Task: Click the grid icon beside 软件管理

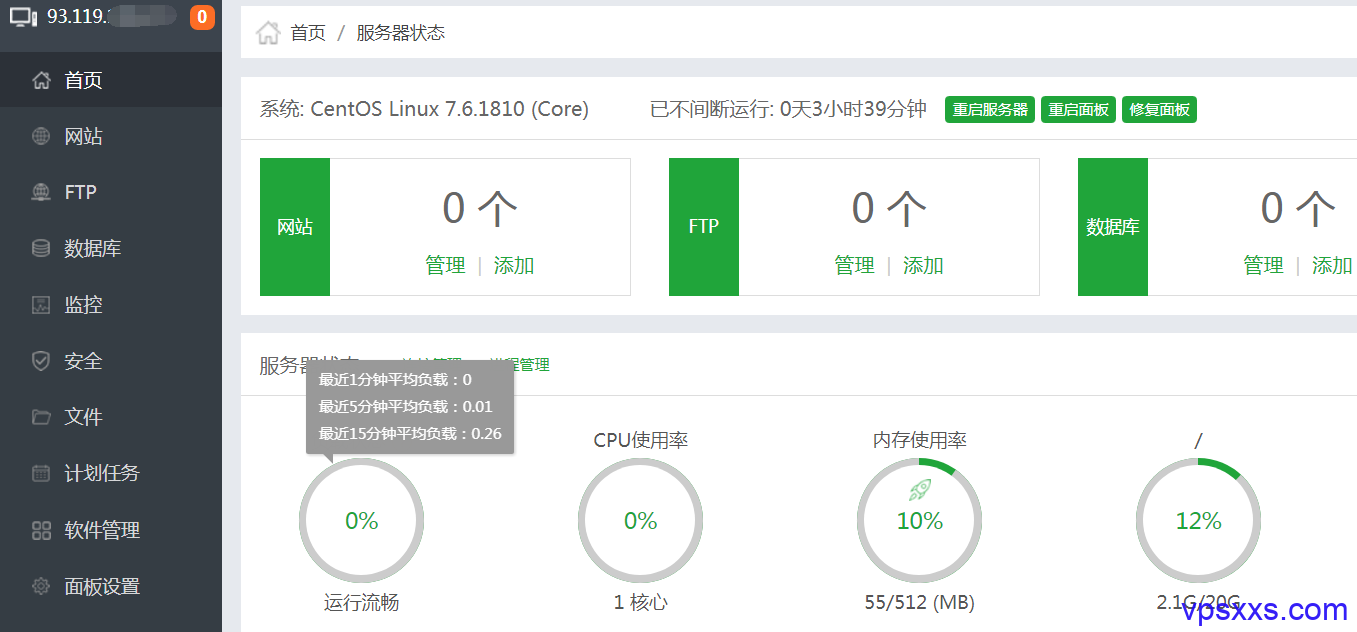Action: pyautogui.click(x=41, y=530)
